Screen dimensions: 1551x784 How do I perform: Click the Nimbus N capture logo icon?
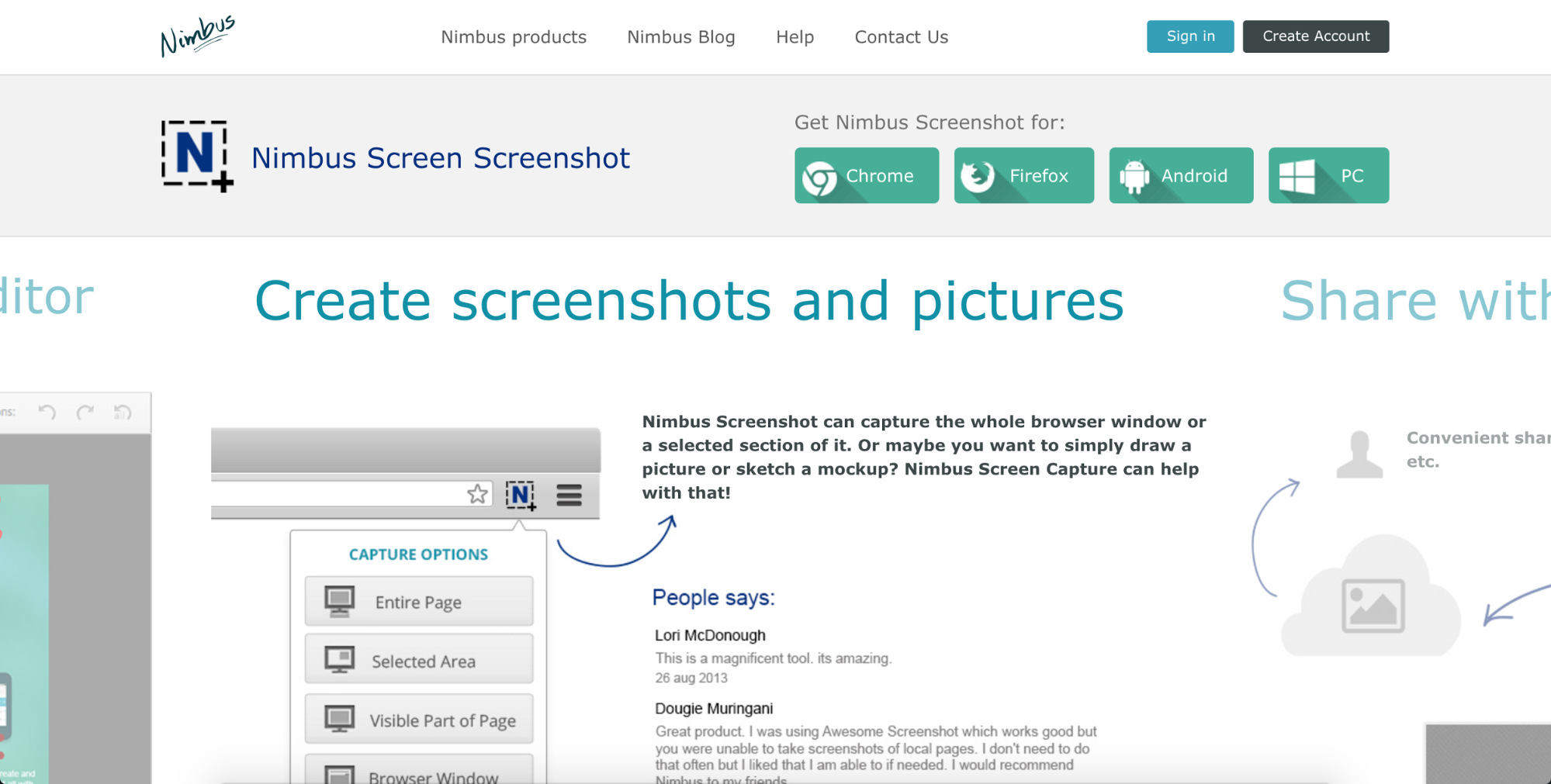point(197,156)
